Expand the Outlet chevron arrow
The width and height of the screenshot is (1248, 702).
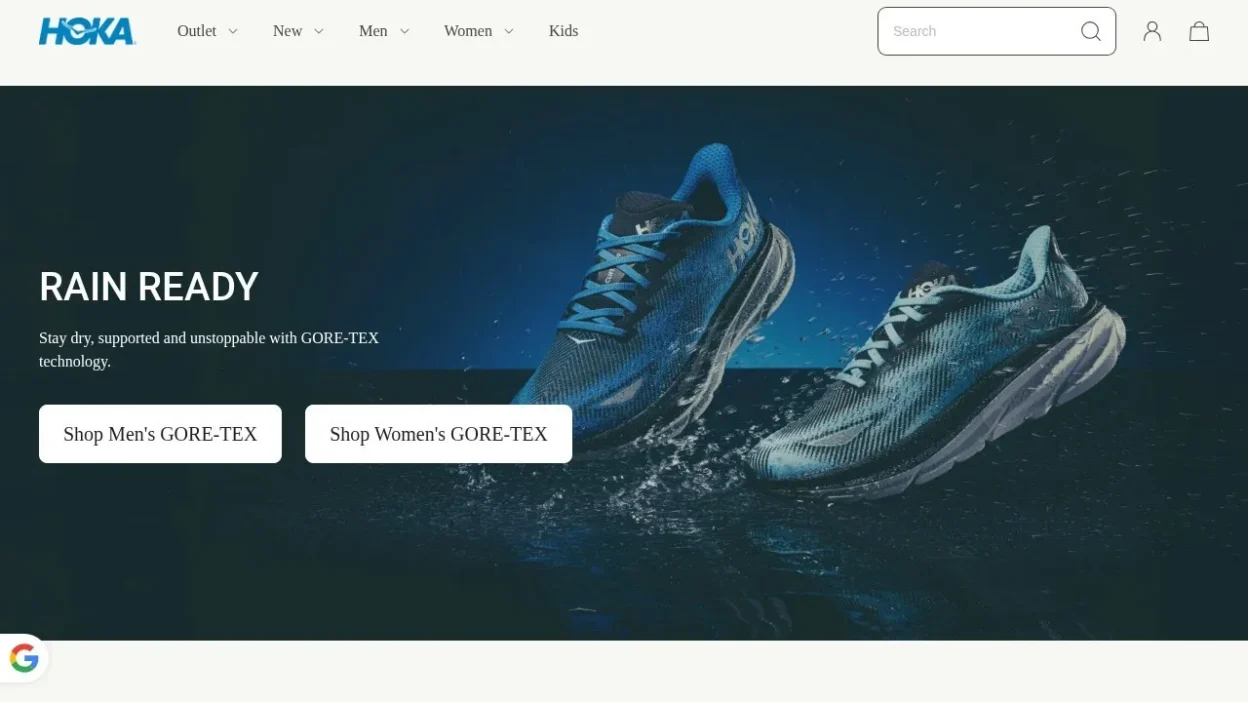(233, 31)
